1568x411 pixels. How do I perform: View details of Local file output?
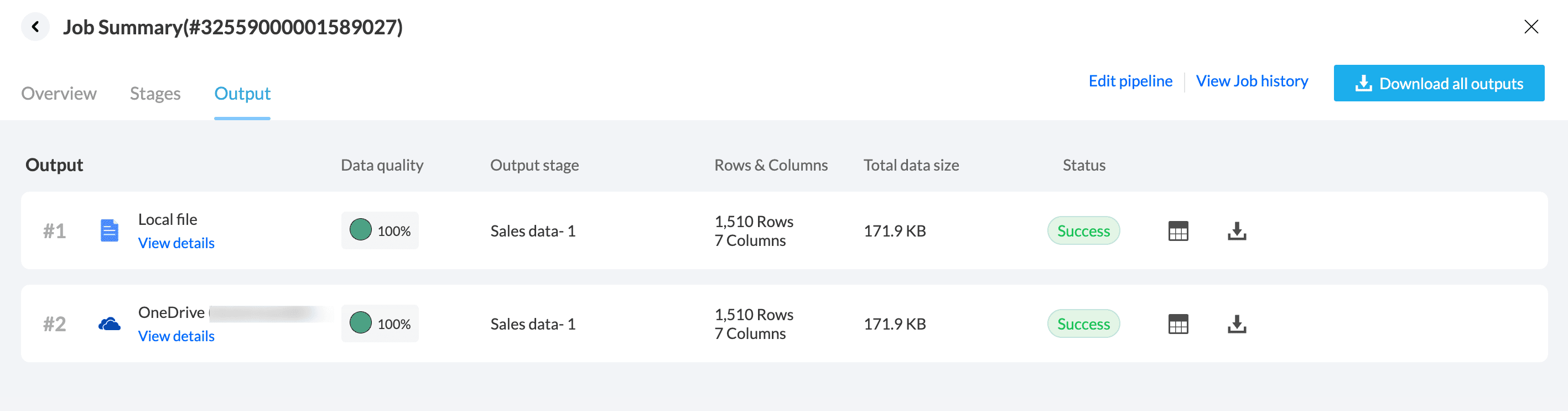[x=176, y=243]
